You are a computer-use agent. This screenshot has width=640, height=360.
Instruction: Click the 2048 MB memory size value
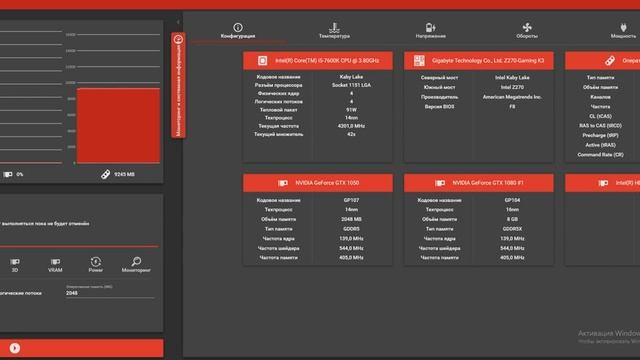tap(351, 219)
